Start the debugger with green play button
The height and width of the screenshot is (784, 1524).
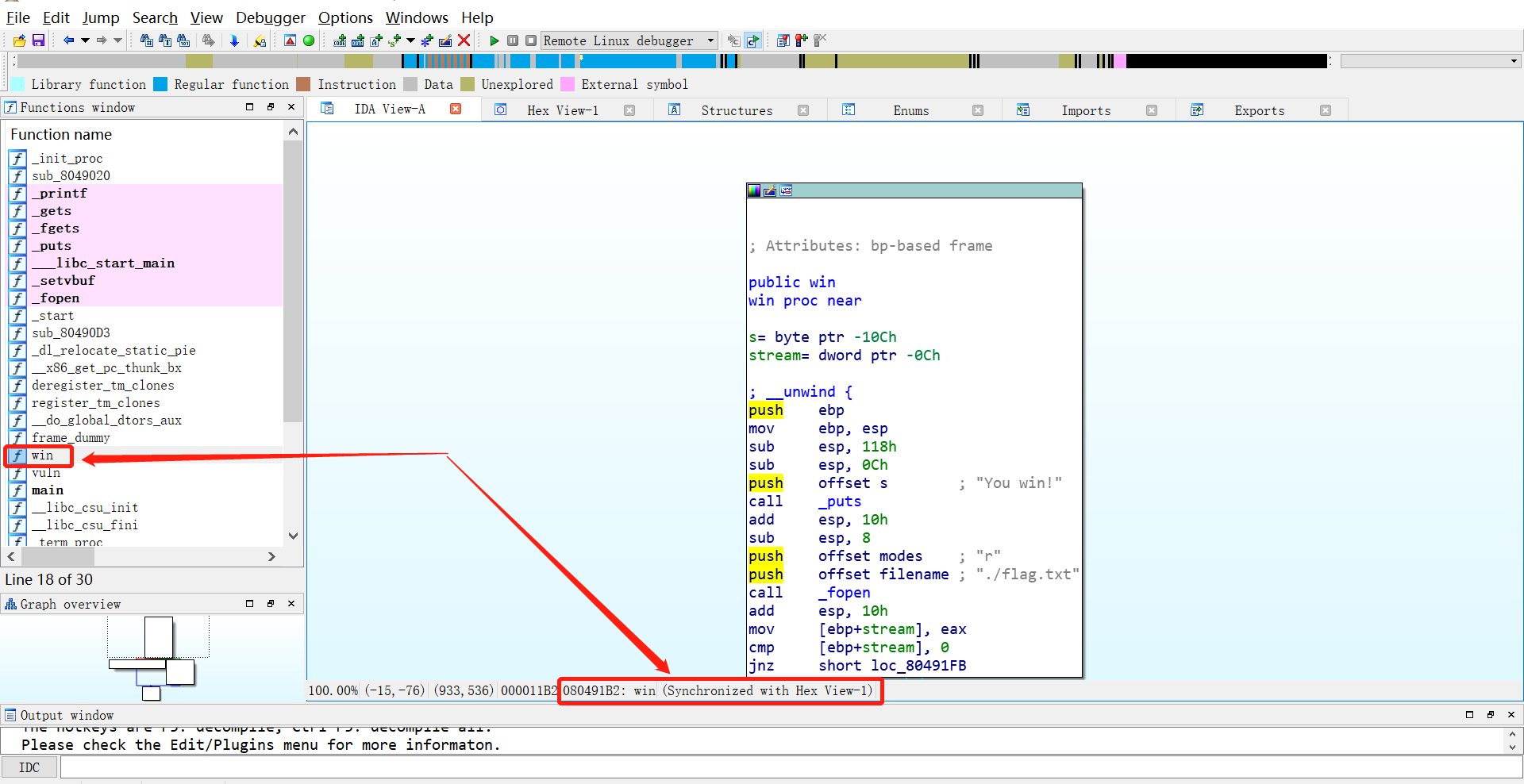pyautogui.click(x=494, y=40)
